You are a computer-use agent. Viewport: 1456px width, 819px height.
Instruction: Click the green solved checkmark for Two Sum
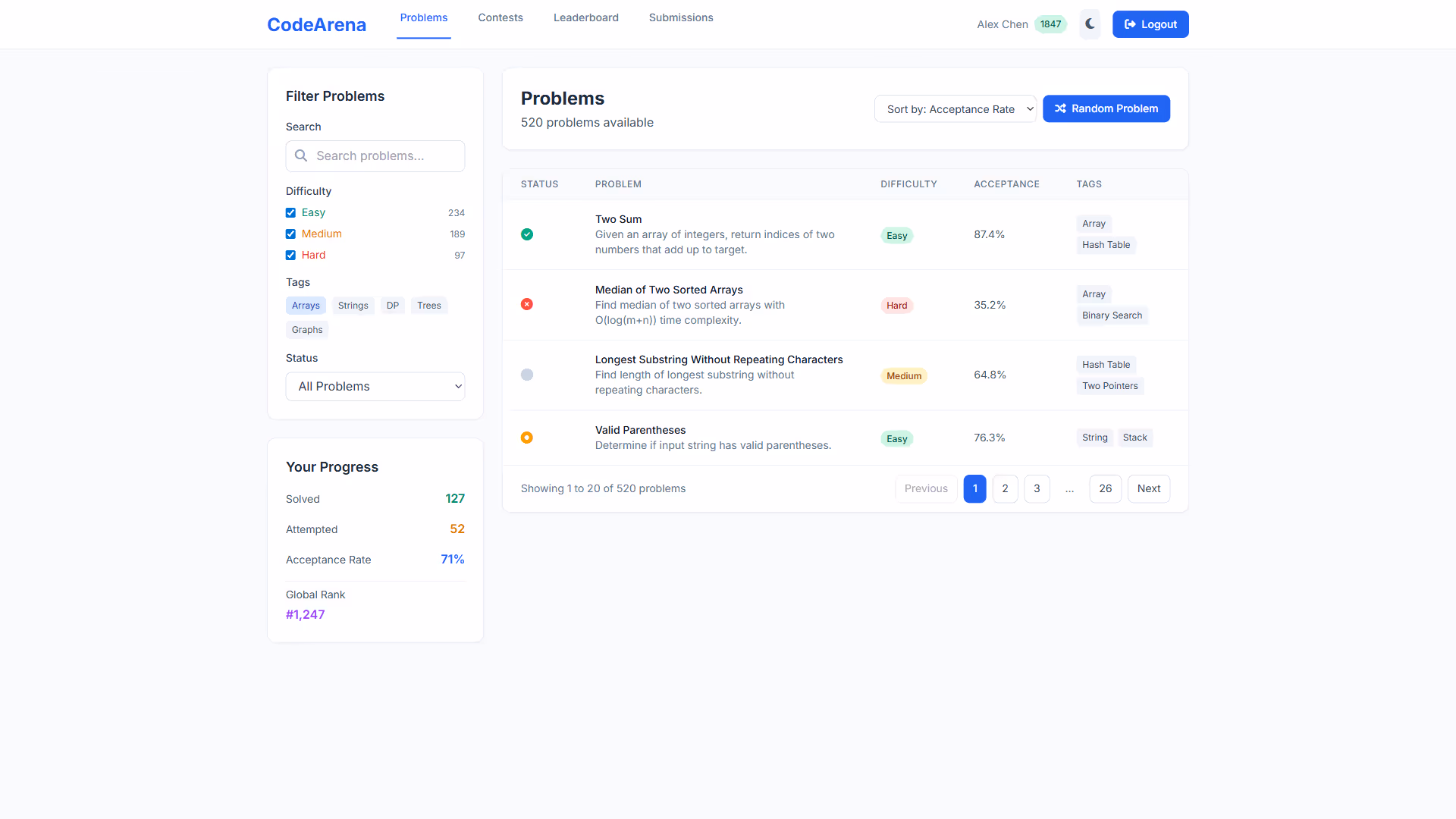click(x=527, y=234)
